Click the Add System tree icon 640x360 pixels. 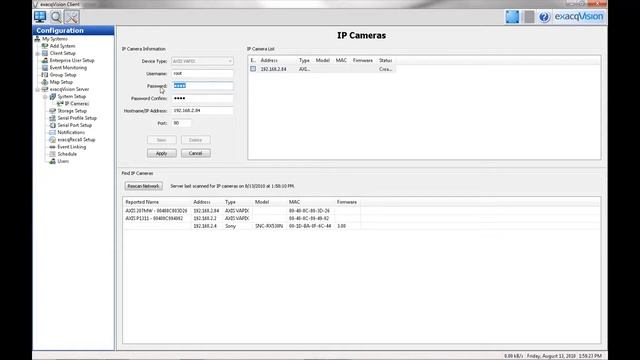45,46
